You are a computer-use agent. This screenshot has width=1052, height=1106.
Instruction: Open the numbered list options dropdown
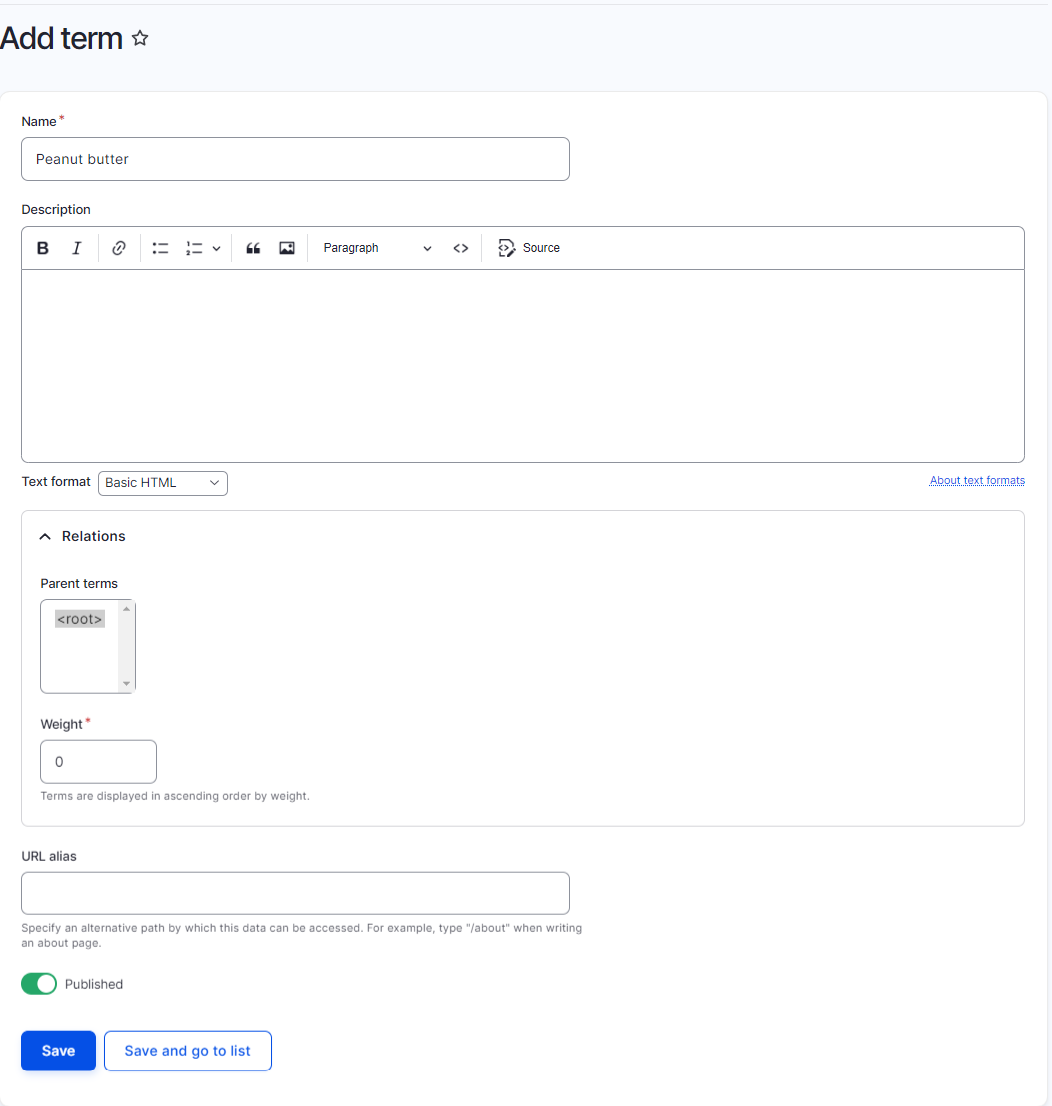(216, 247)
